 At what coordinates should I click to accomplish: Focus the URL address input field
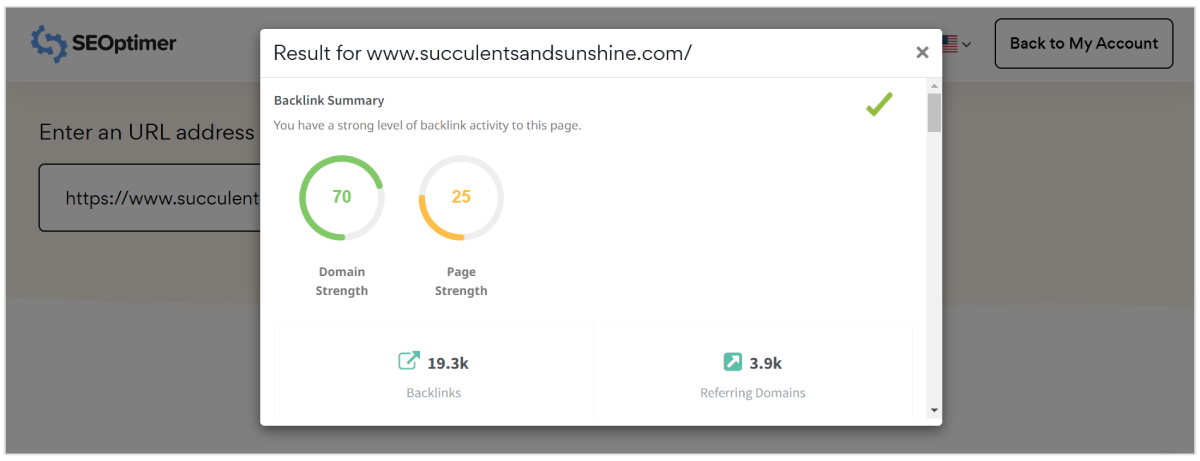coord(150,198)
